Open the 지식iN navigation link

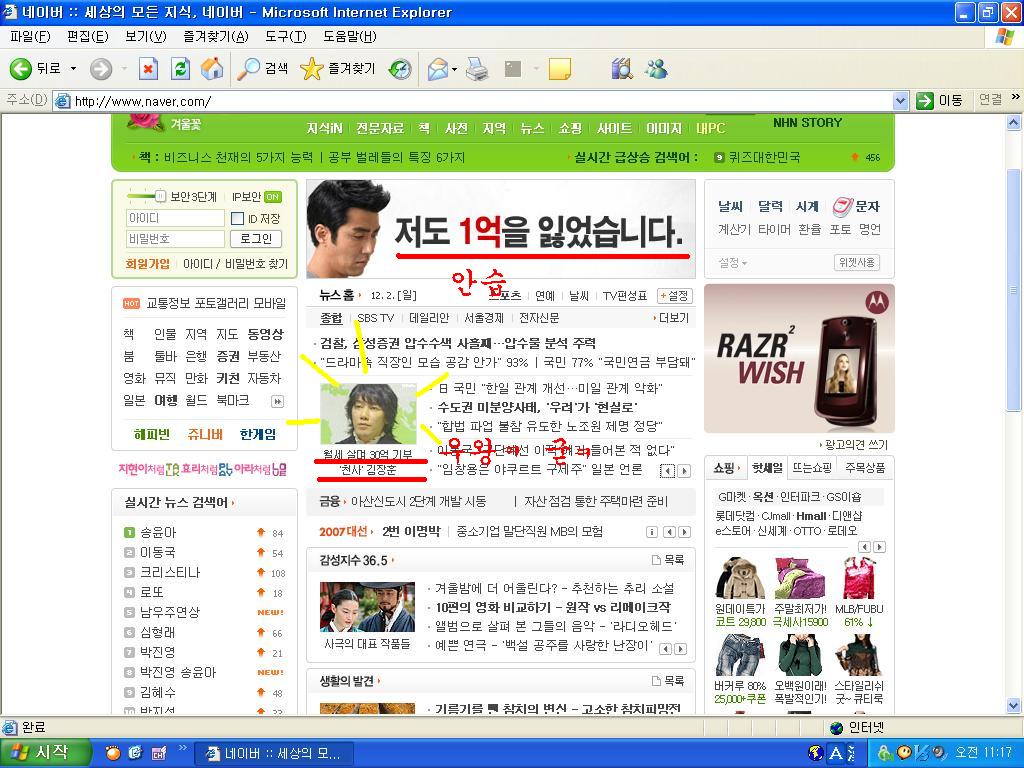coord(324,129)
